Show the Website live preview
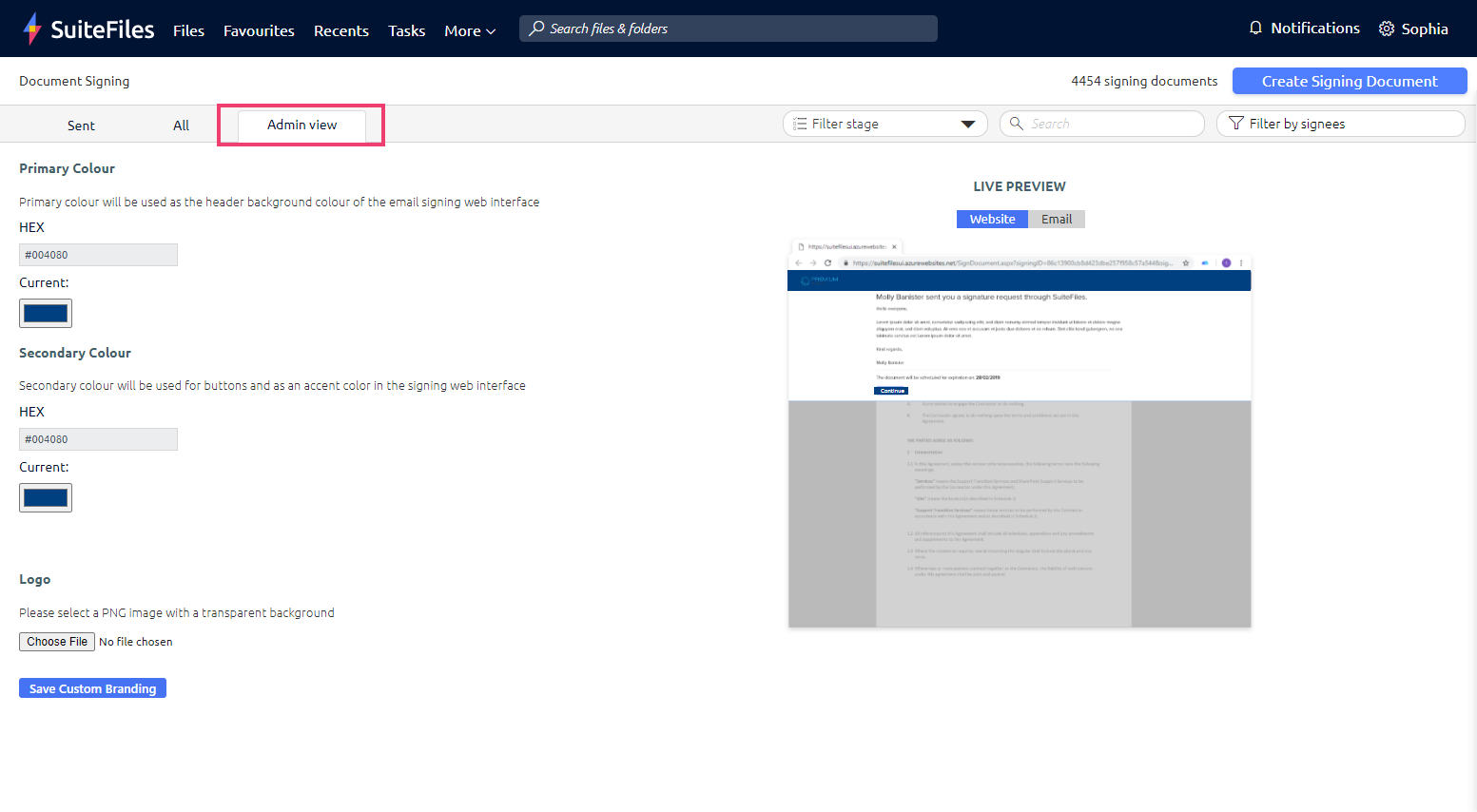Image resolution: width=1477 pixels, height=812 pixels. [992, 219]
